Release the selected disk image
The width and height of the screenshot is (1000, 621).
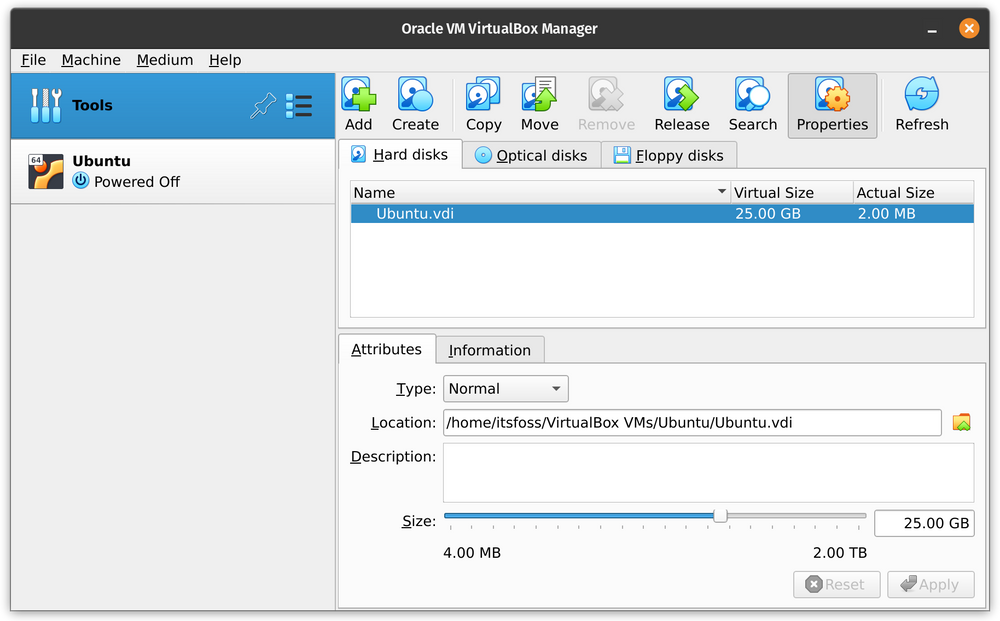681,96
